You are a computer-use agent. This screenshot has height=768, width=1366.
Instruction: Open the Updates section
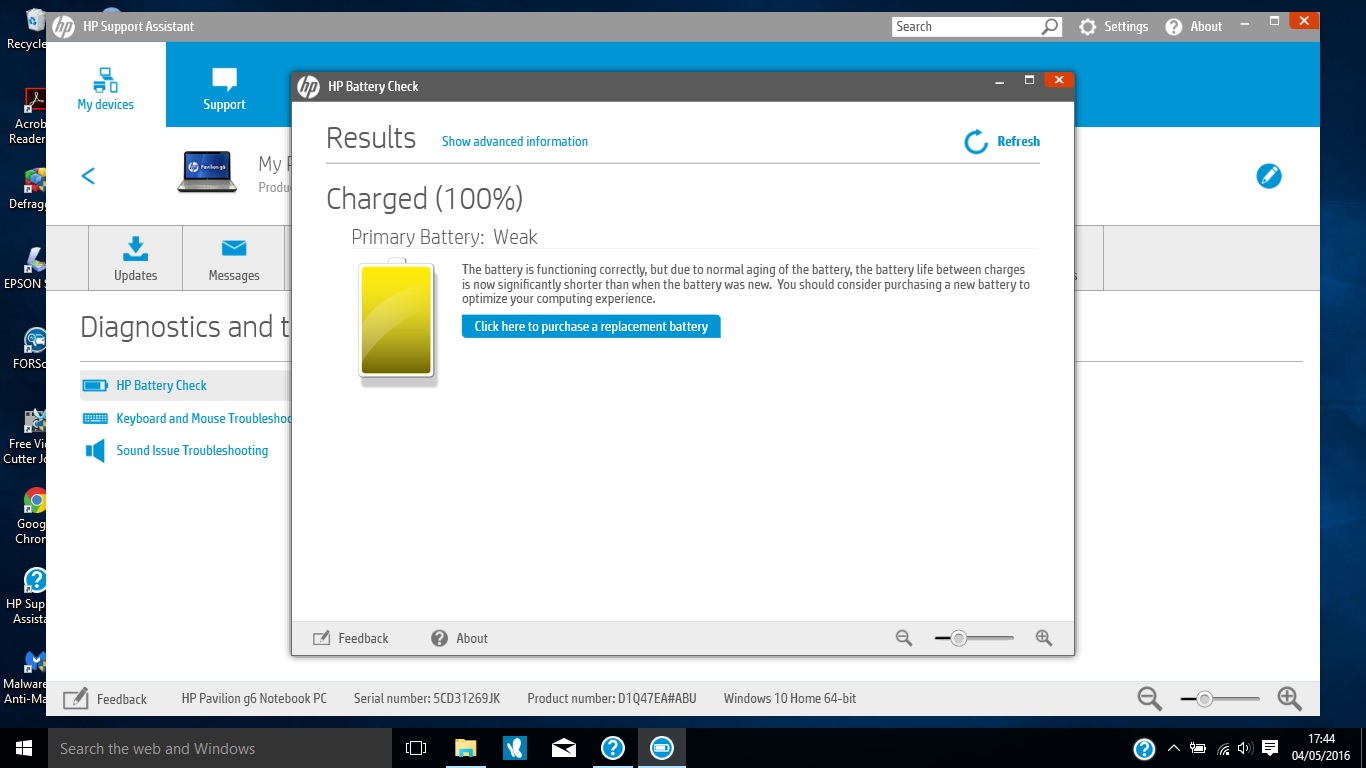pos(135,258)
